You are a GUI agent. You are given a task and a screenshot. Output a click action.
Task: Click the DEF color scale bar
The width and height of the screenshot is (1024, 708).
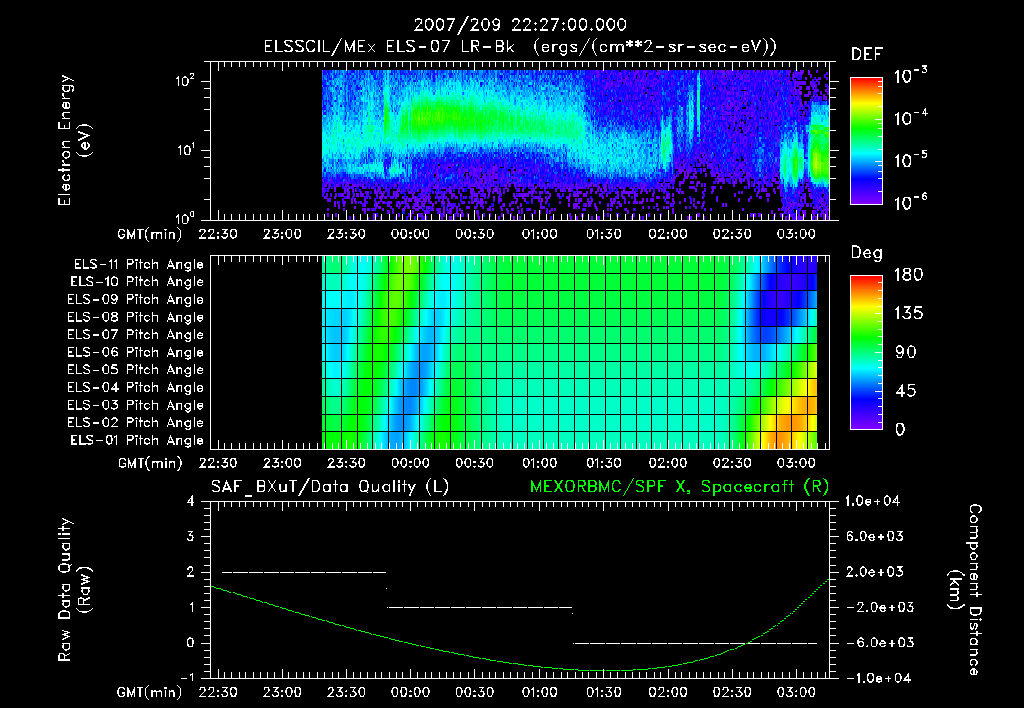(x=866, y=141)
